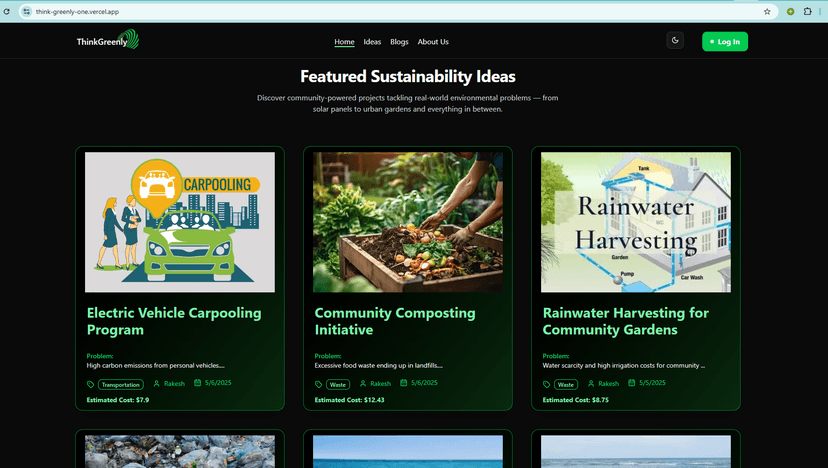Image resolution: width=828 pixels, height=468 pixels.
Task: Click author Rakesh on Rainwater card
Action: 608,383
